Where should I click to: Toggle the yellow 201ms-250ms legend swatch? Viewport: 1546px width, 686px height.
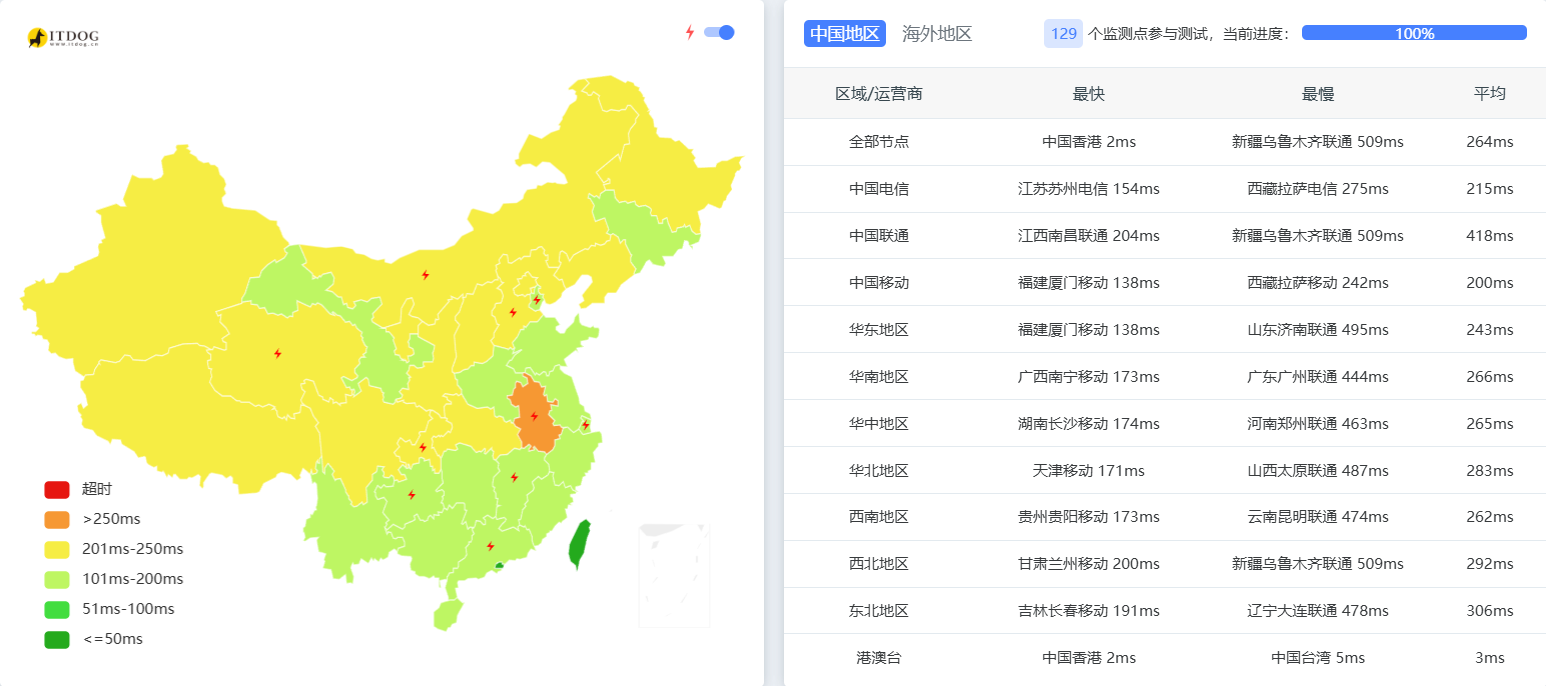coord(57,550)
